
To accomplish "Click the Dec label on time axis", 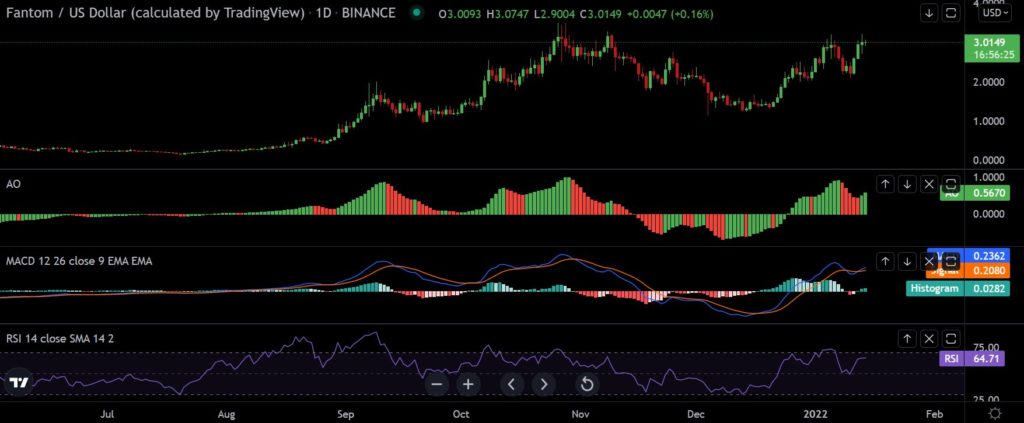I will pyautogui.click(x=696, y=414).
